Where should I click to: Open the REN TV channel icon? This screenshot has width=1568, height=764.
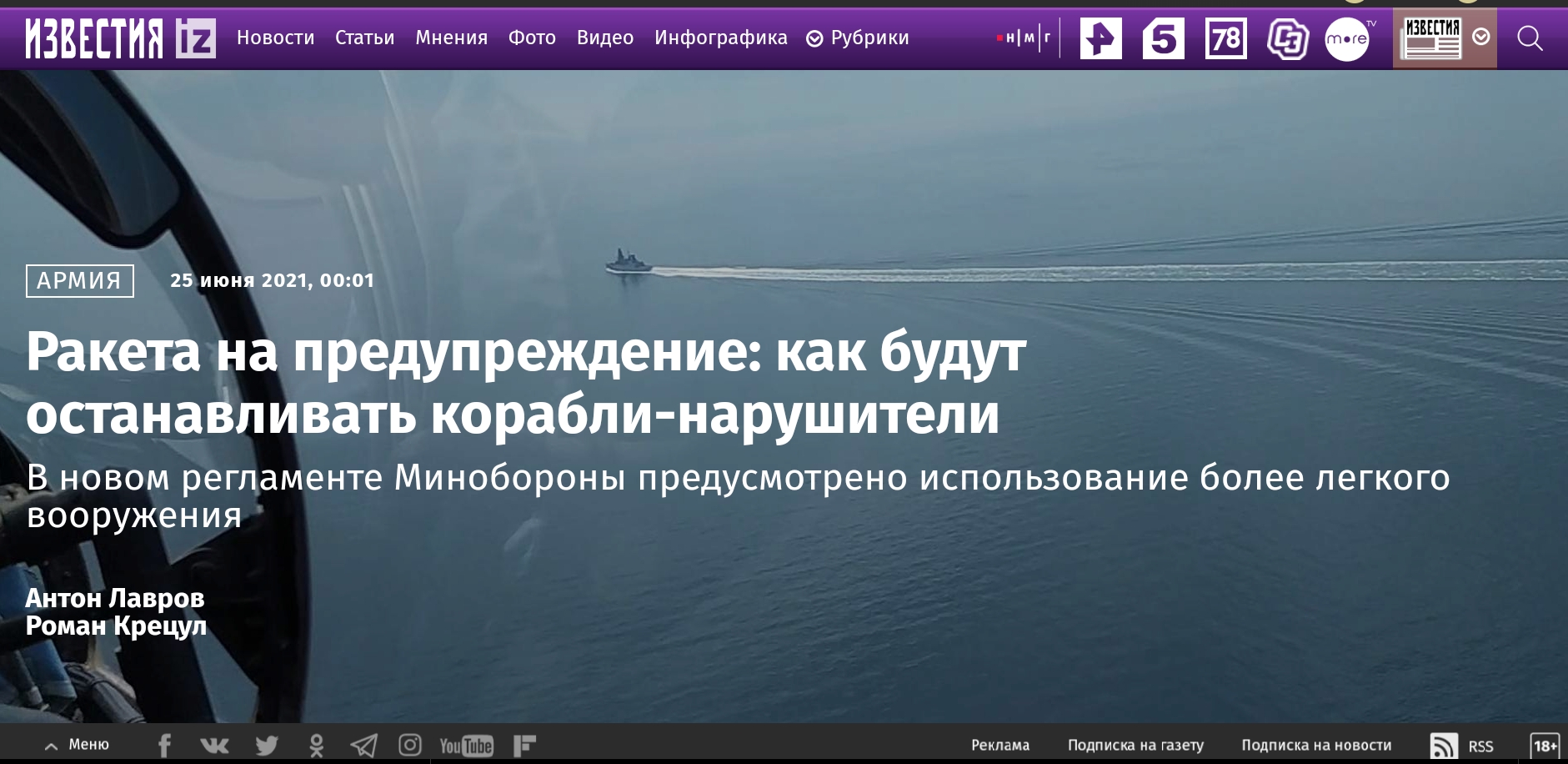point(1100,38)
